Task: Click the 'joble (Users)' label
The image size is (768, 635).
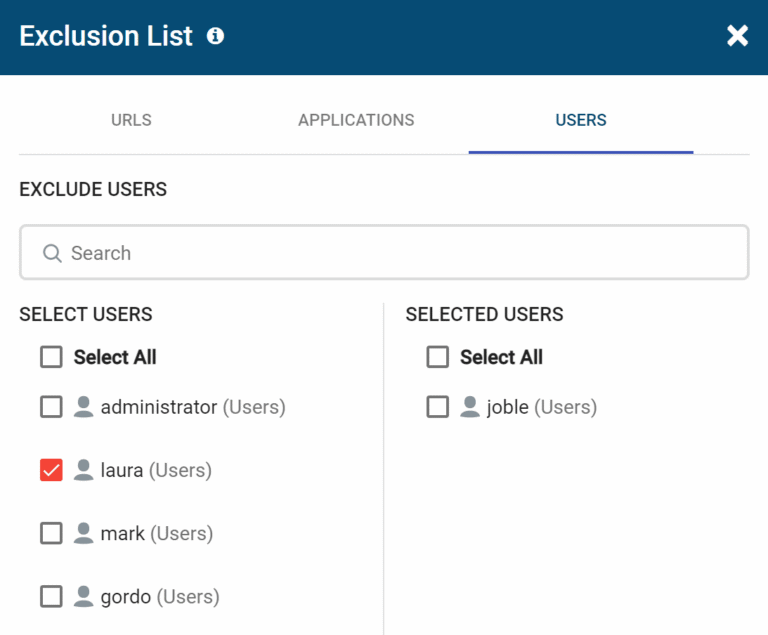Action: [x=542, y=407]
